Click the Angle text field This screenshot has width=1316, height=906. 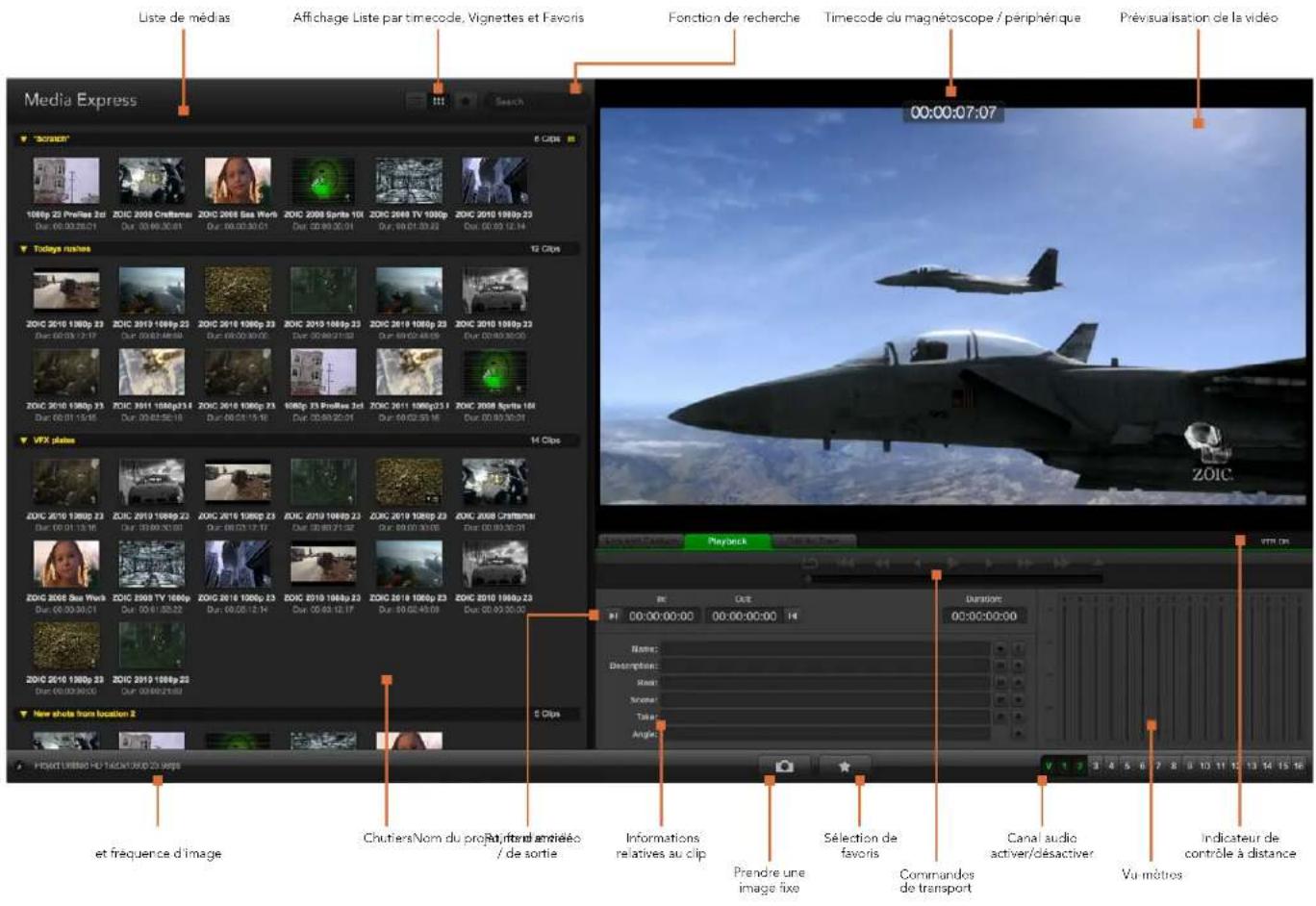pyautogui.click(x=824, y=734)
